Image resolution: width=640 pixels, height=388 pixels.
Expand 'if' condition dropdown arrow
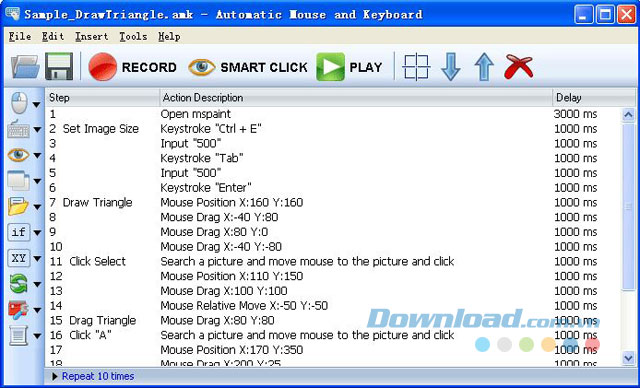click(x=37, y=233)
